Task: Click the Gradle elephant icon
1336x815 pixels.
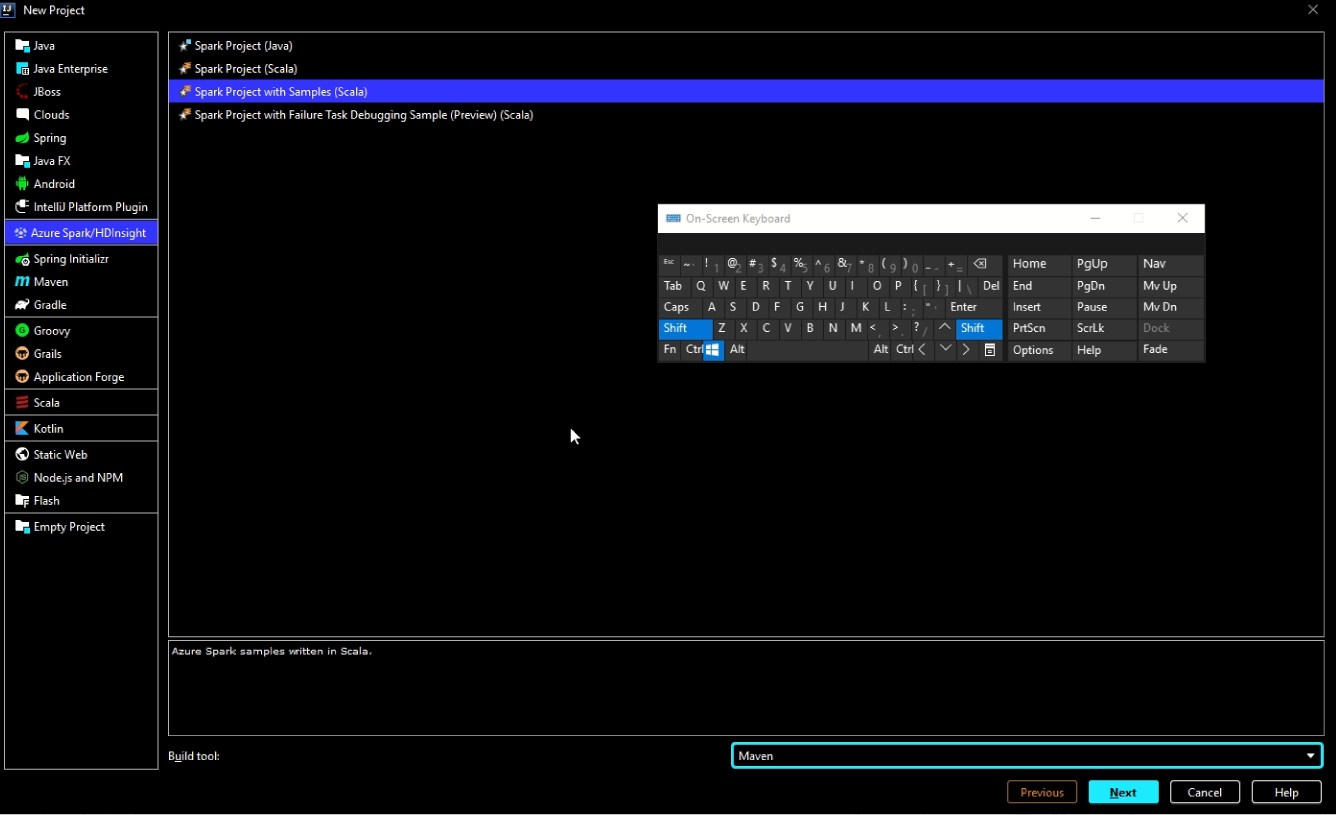Action: click(x=22, y=305)
